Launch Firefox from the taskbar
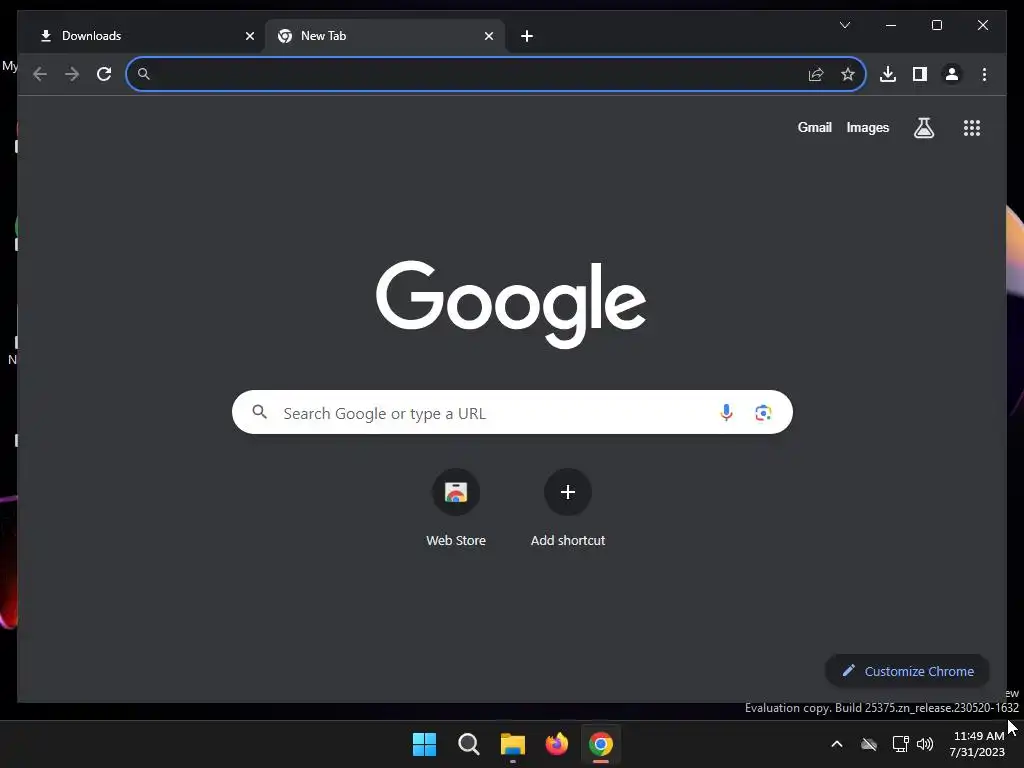Screen dimensions: 1024x768 click(x=556, y=744)
